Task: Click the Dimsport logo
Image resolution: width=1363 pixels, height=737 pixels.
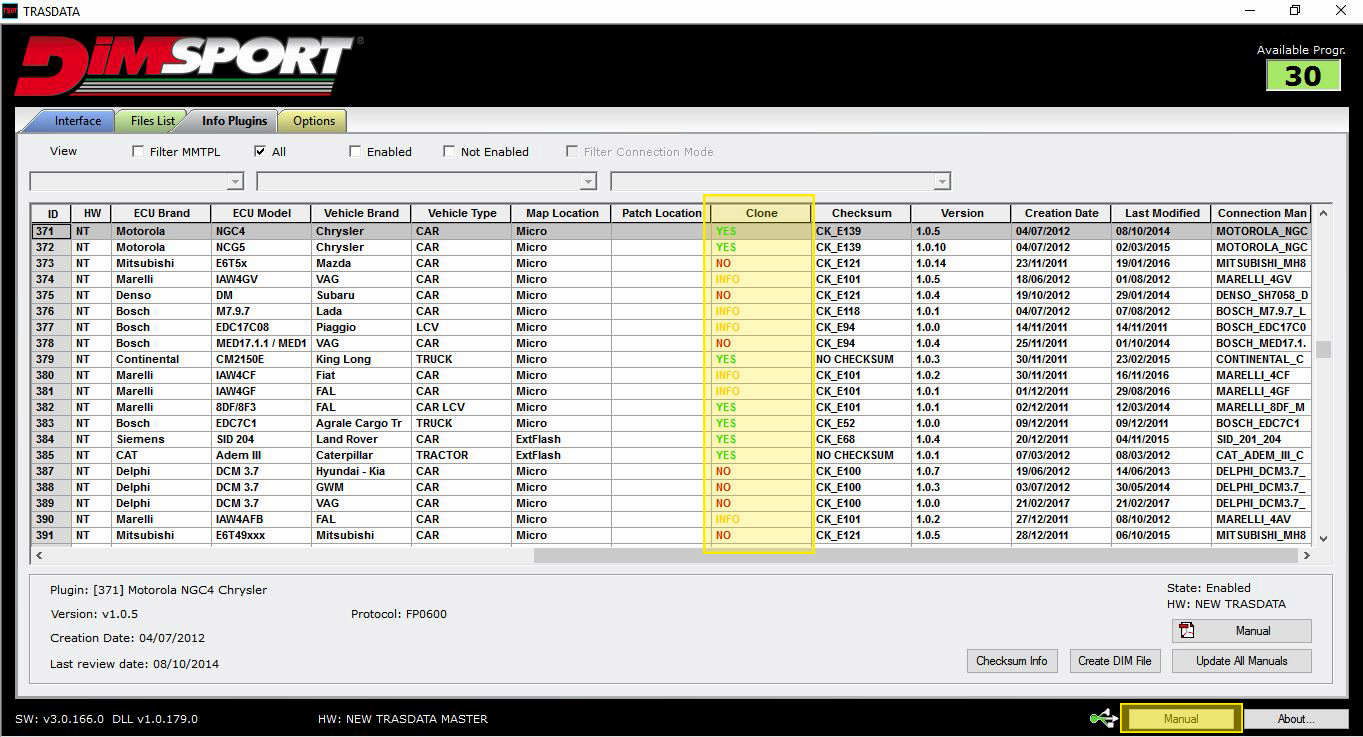Action: (x=185, y=65)
